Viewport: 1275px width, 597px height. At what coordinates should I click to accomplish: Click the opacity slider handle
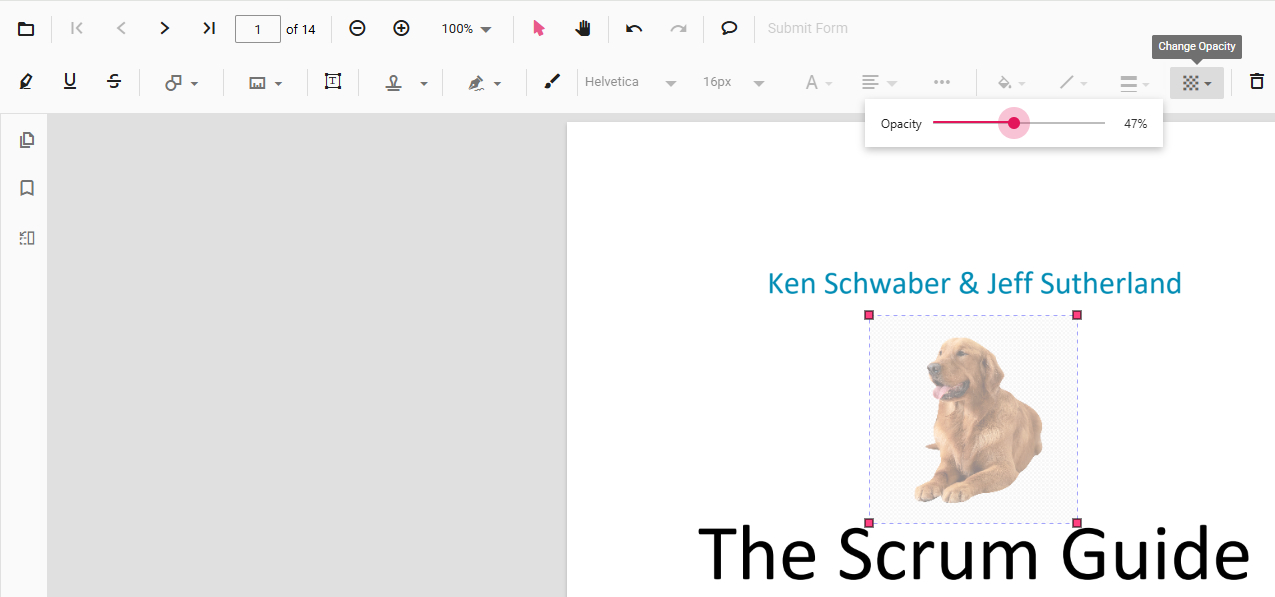(1014, 123)
